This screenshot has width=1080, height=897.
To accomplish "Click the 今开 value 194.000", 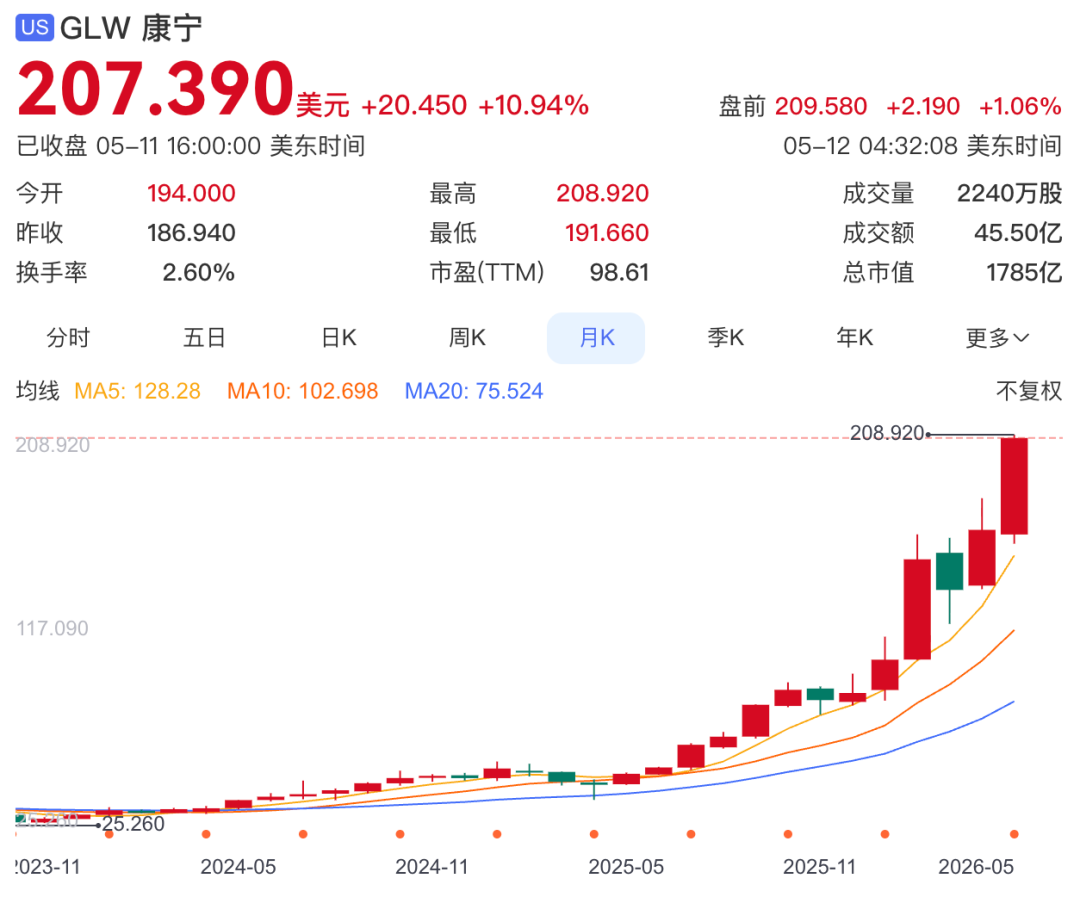I will pos(191,194).
